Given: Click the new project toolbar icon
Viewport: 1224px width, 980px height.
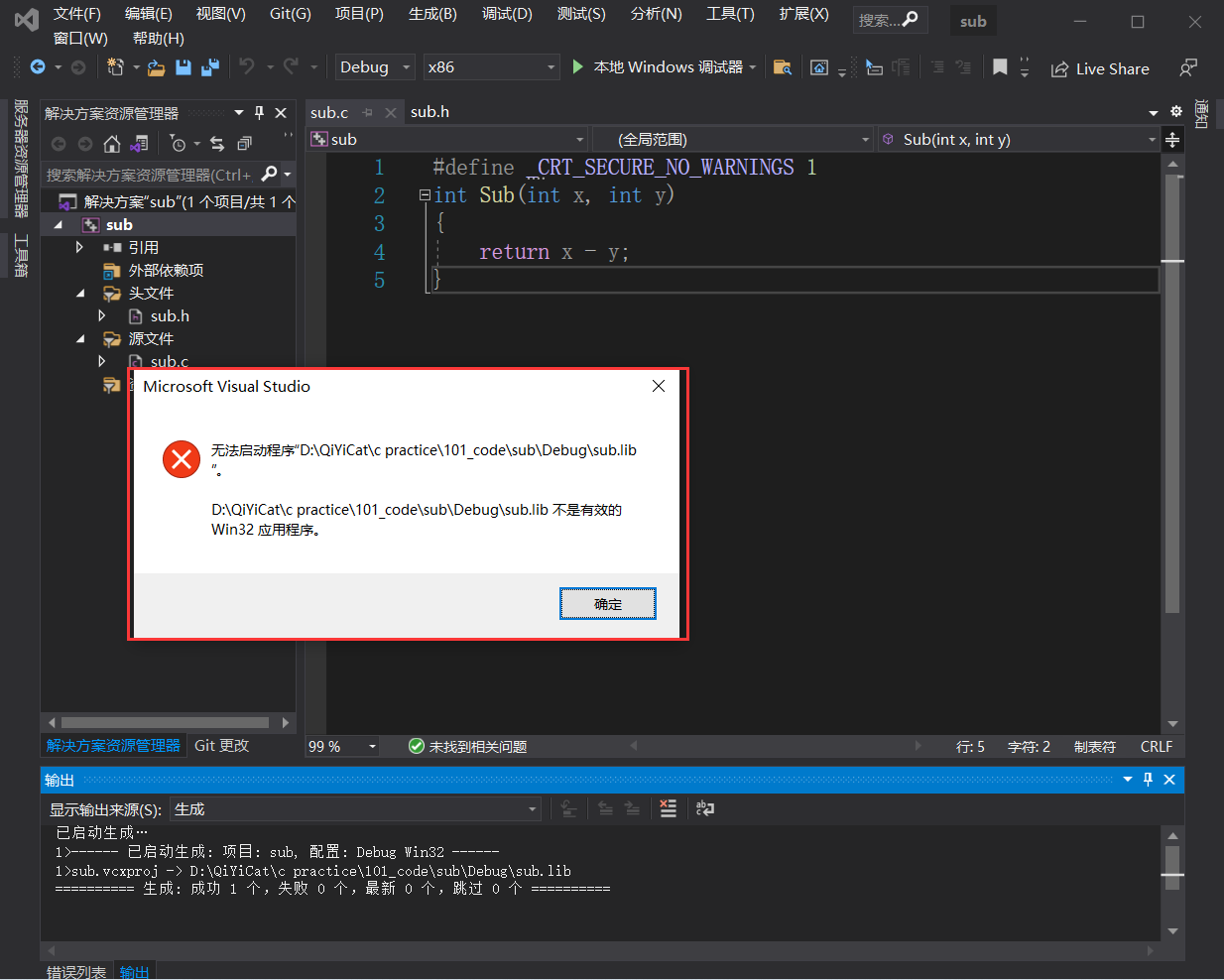Looking at the screenshot, I should point(116,67).
